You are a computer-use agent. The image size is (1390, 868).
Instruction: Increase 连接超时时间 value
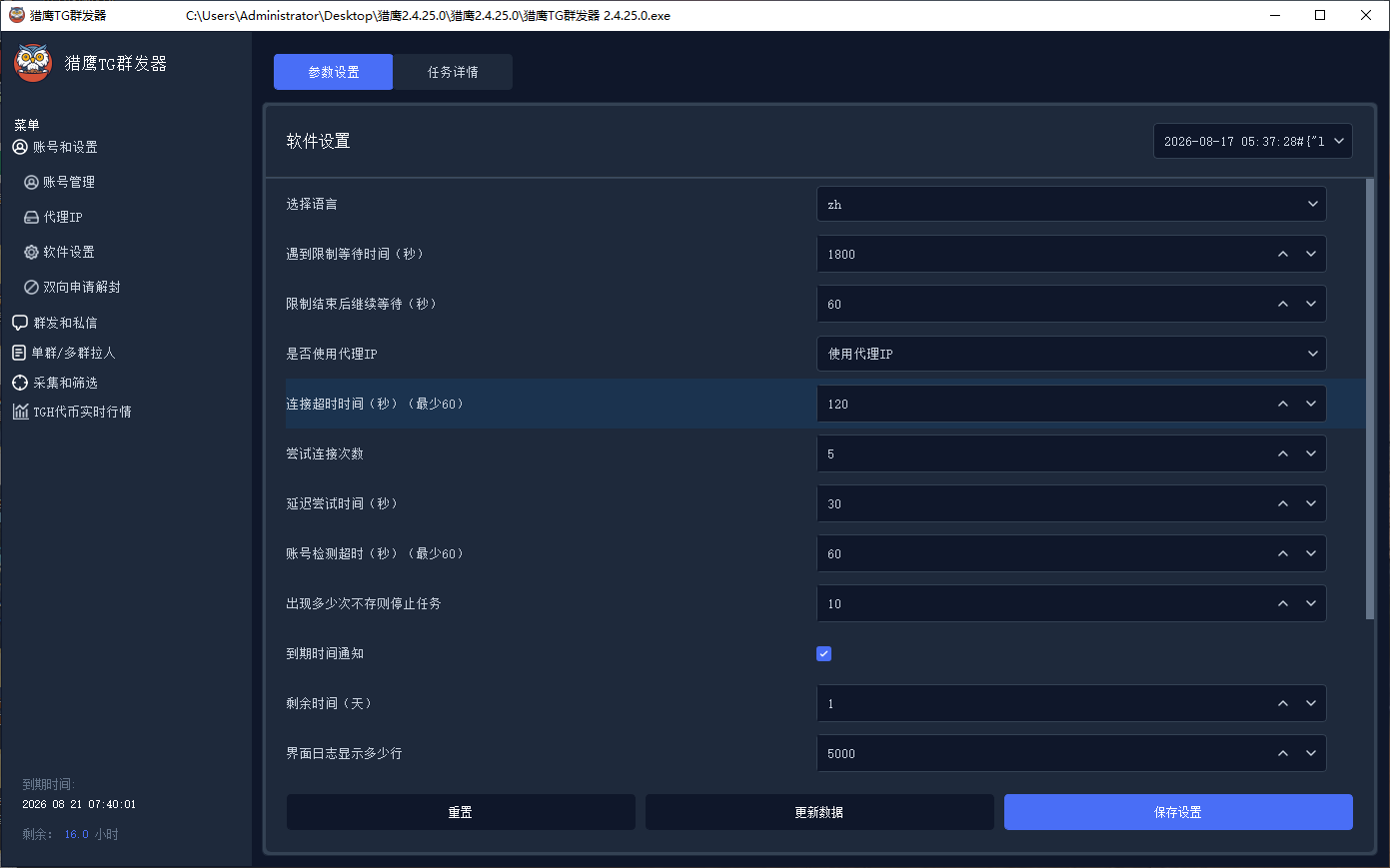[x=1283, y=404]
